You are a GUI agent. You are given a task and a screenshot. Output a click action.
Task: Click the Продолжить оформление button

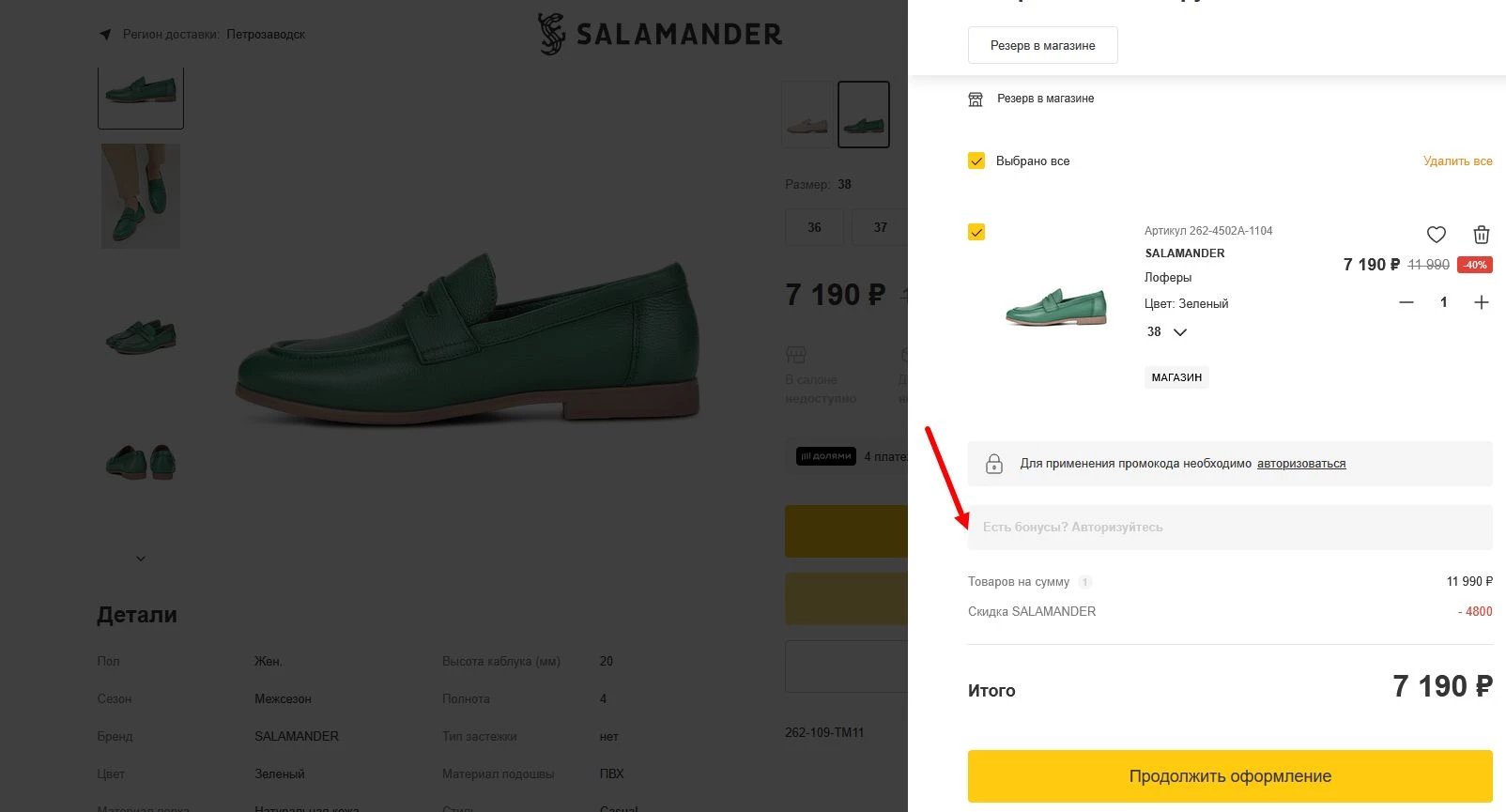click(x=1229, y=775)
